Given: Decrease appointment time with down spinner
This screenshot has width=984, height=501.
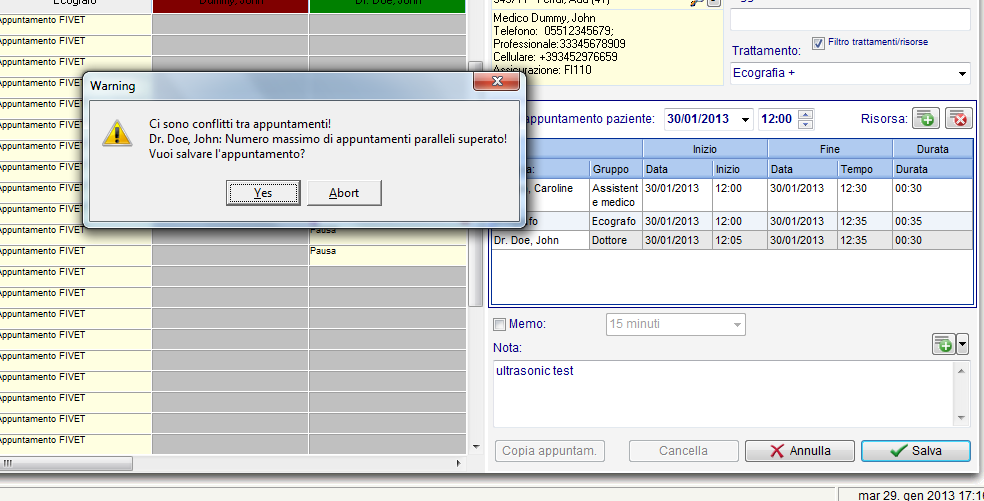Looking at the screenshot, I should [x=806, y=124].
